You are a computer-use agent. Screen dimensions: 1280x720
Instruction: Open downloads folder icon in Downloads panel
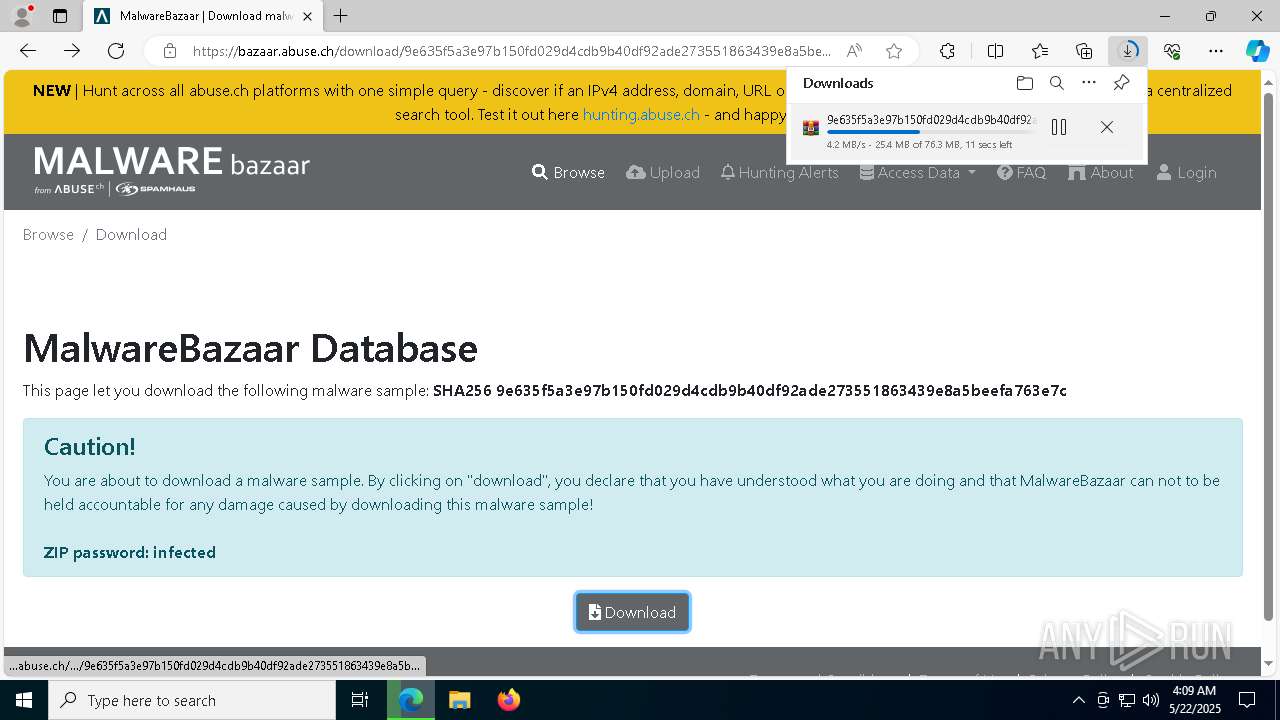coord(1024,83)
